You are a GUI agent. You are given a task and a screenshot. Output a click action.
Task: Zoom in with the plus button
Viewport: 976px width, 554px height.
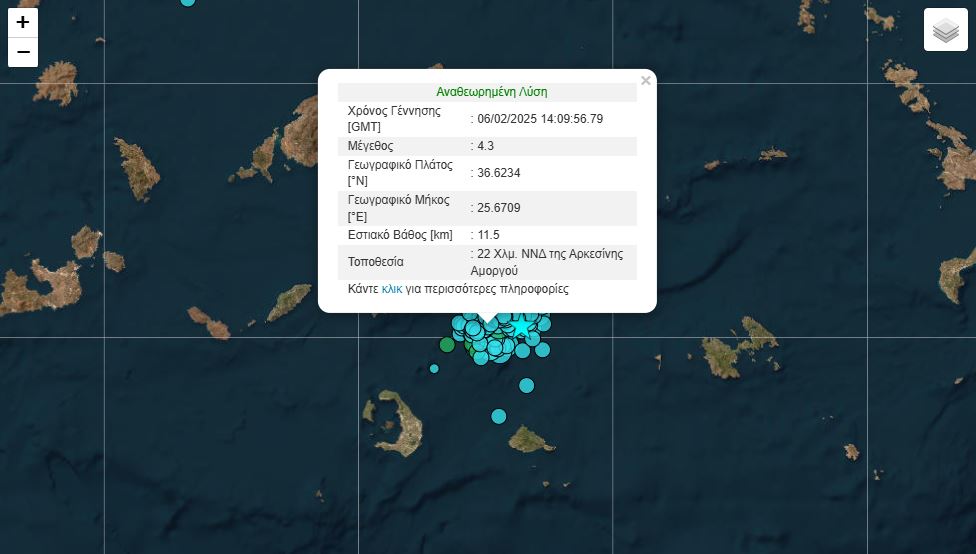pos(23,22)
